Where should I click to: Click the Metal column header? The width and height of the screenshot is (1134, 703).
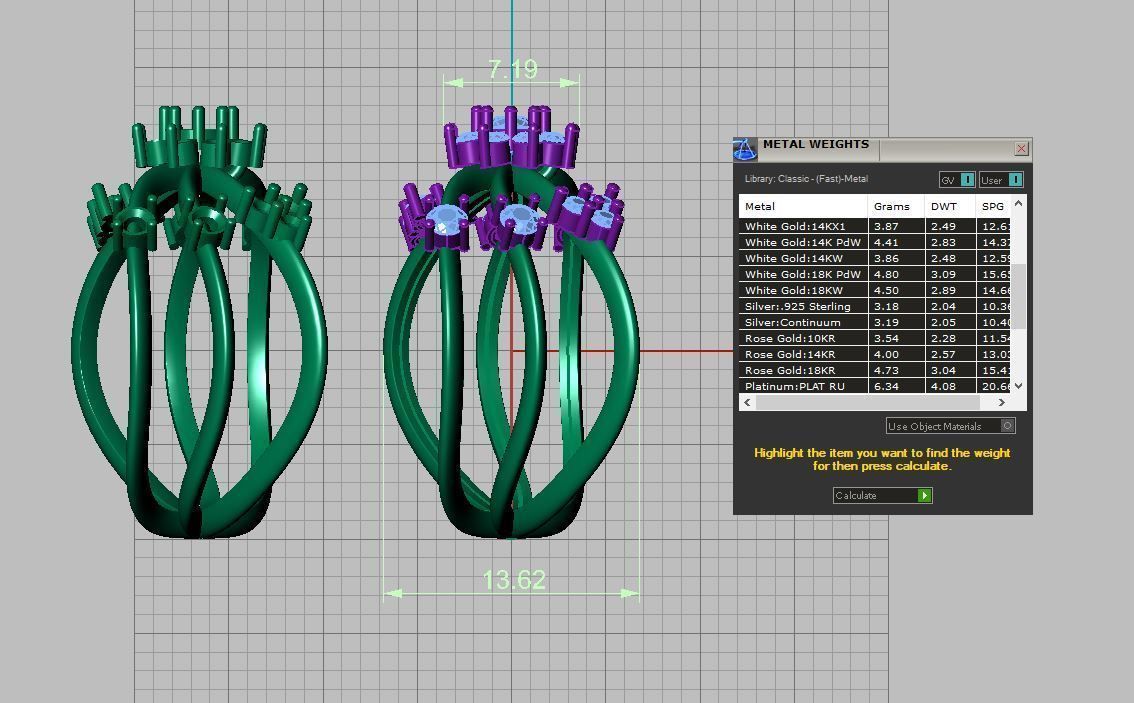(803, 206)
